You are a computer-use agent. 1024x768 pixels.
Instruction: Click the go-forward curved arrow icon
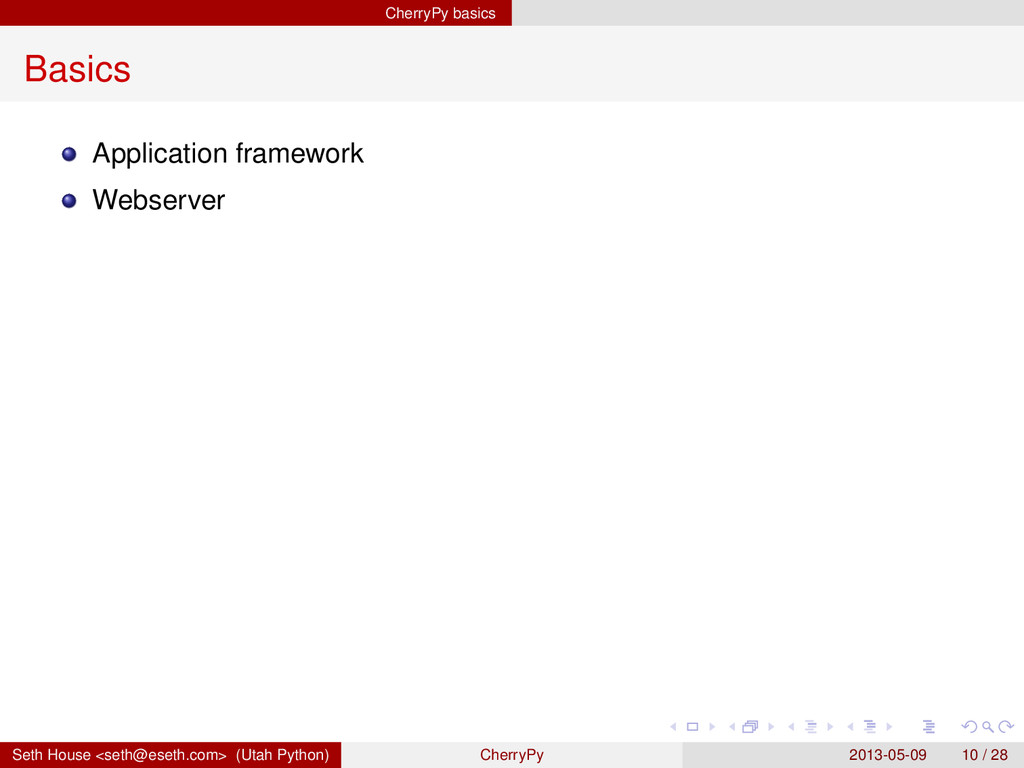1006,726
